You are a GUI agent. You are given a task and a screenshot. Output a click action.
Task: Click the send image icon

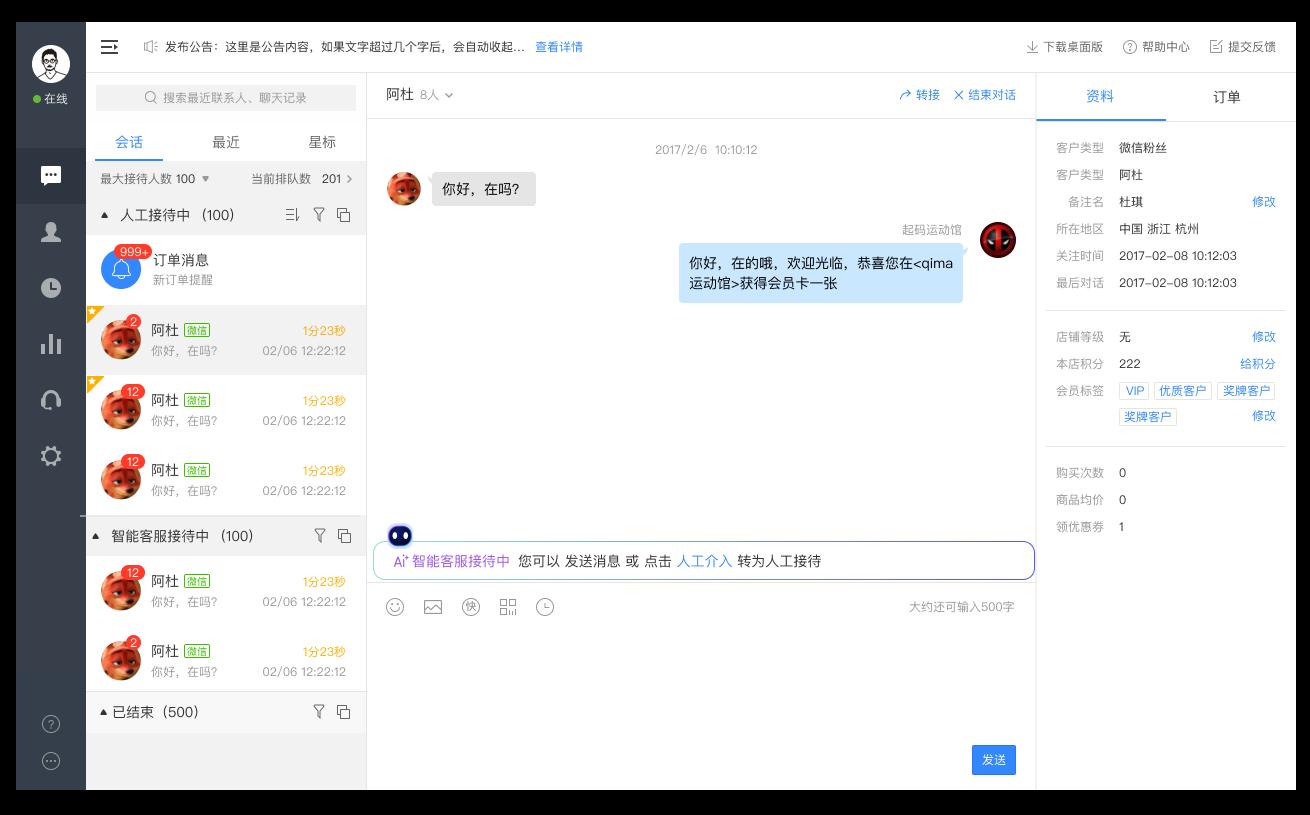coord(432,607)
